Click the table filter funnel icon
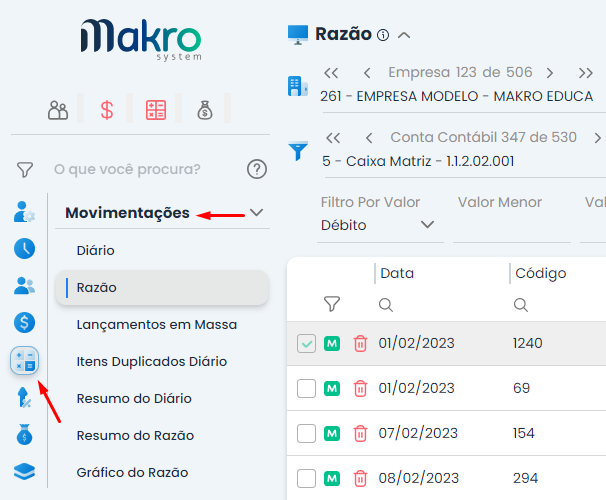 click(332, 304)
